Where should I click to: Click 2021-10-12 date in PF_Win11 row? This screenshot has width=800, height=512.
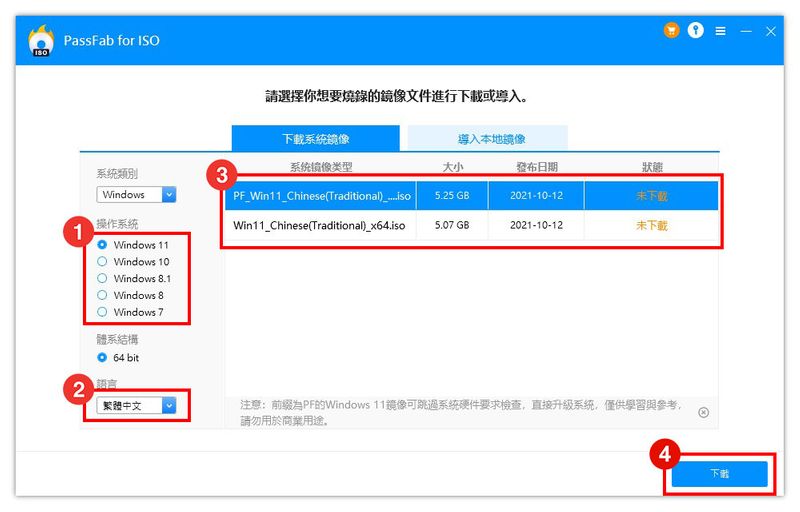536,195
